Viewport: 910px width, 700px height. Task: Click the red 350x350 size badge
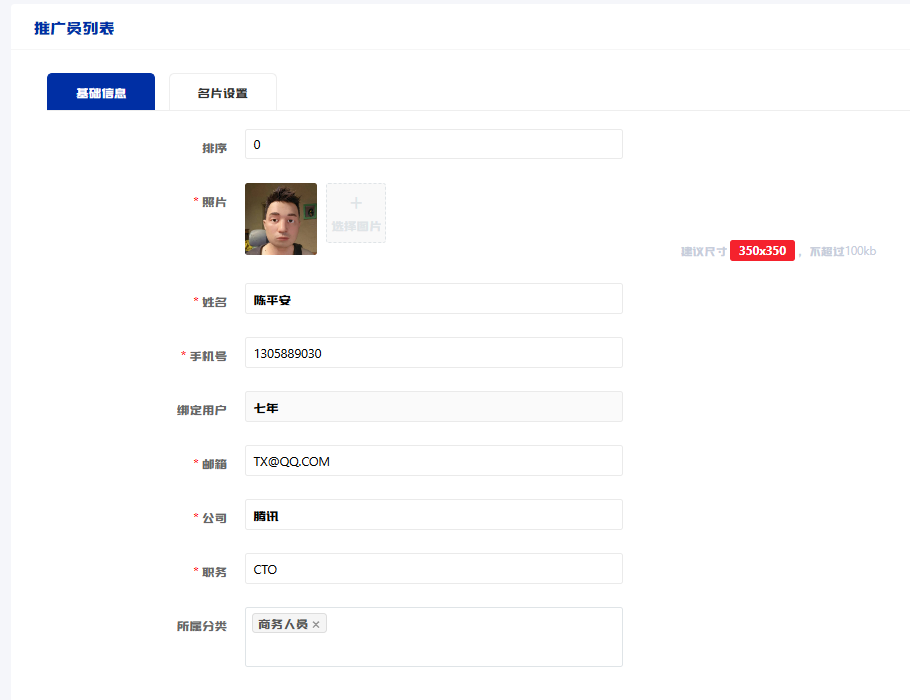[x=762, y=251]
